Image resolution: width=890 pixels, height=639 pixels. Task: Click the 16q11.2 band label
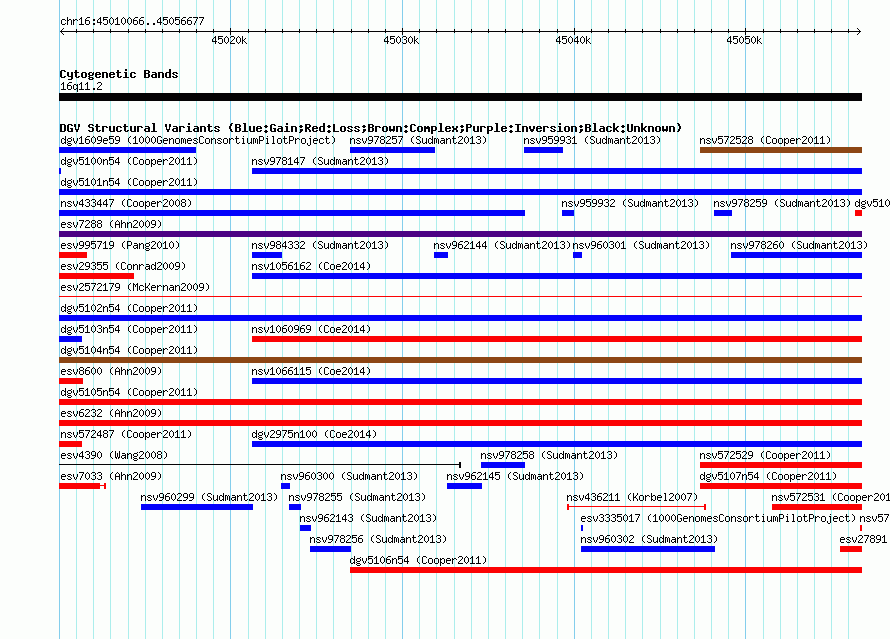(x=81, y=86)
